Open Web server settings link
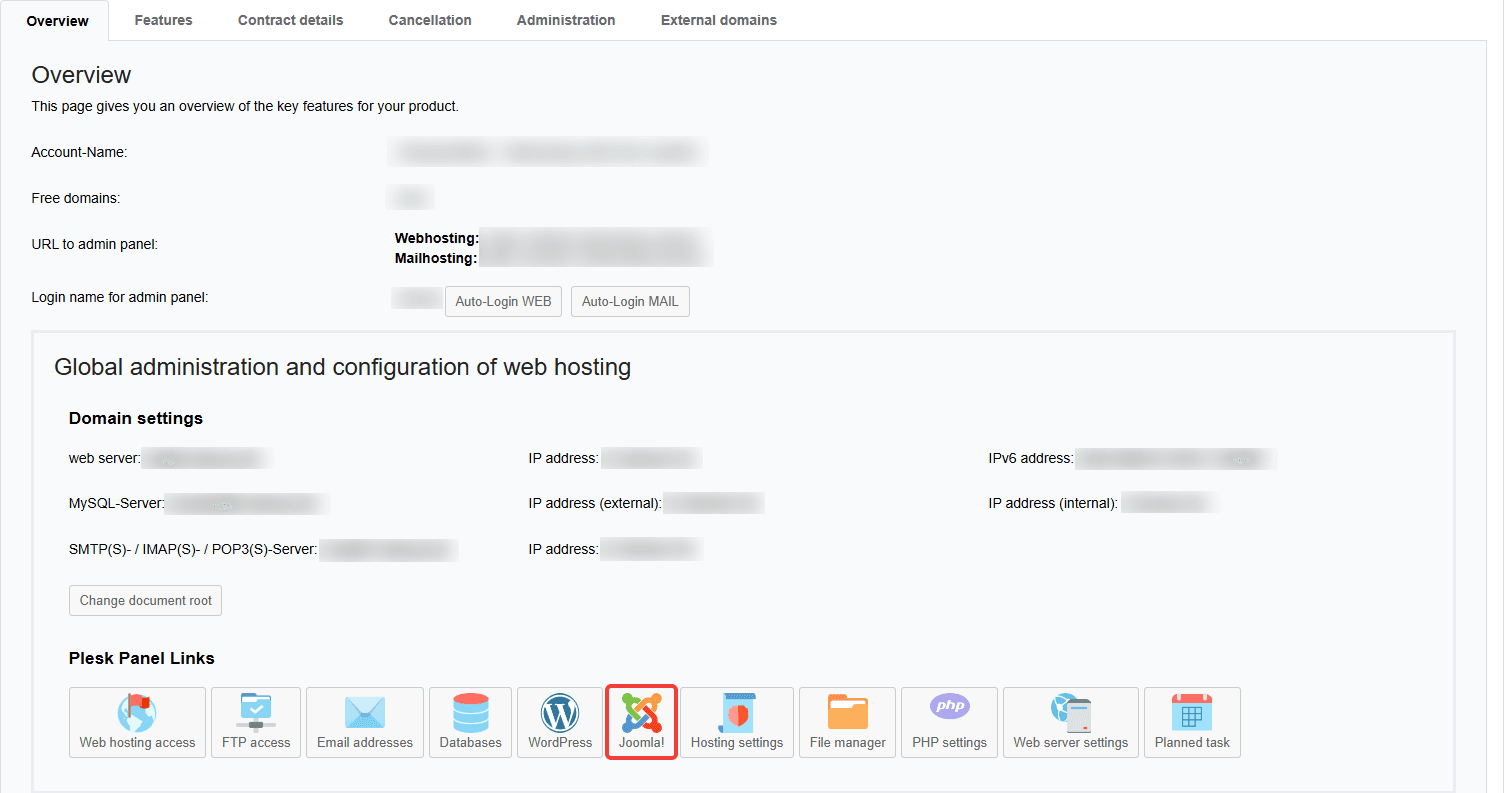 (x=1071, y=722)
